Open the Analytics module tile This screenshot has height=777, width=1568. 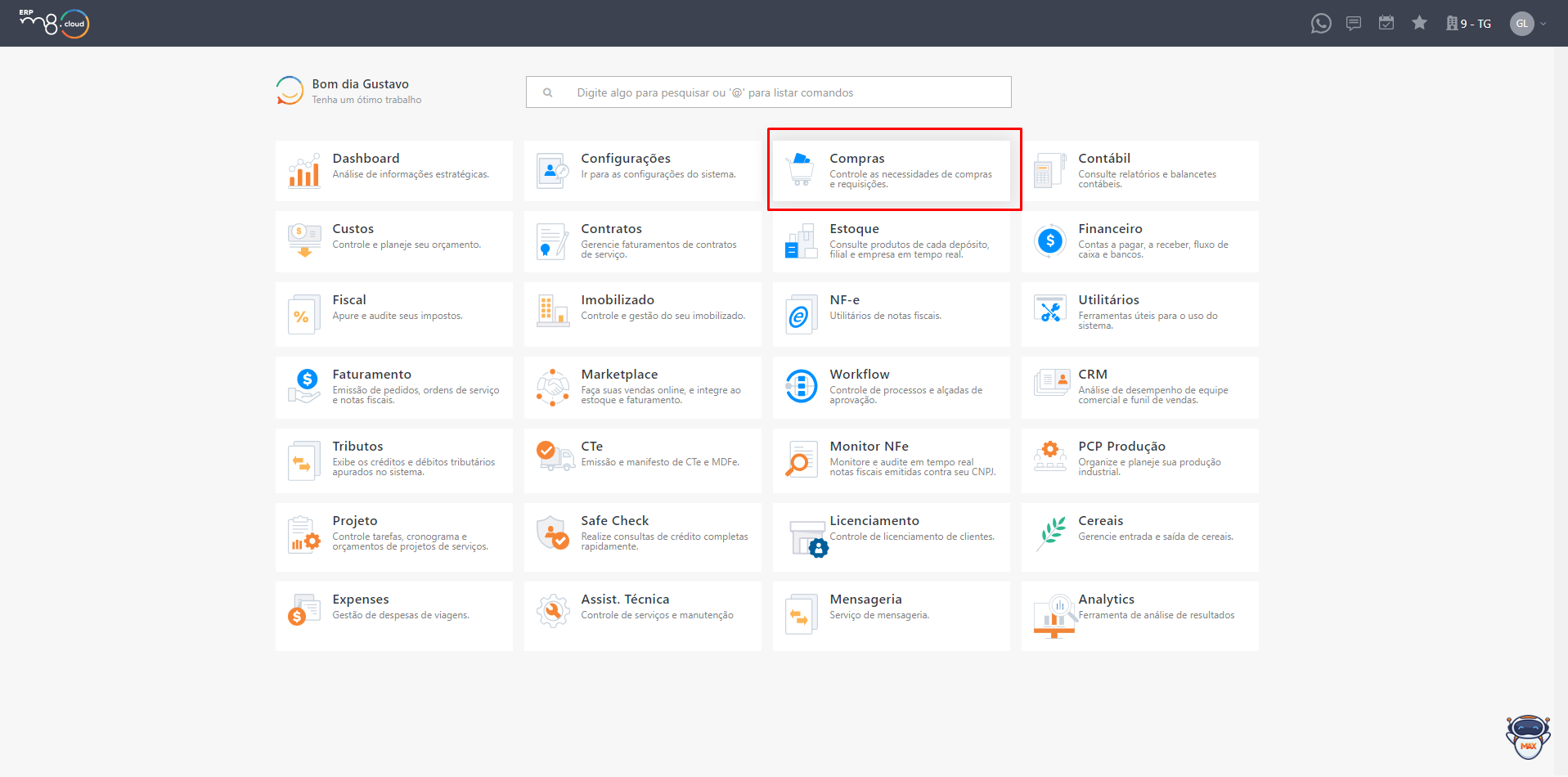[1140, 616]
